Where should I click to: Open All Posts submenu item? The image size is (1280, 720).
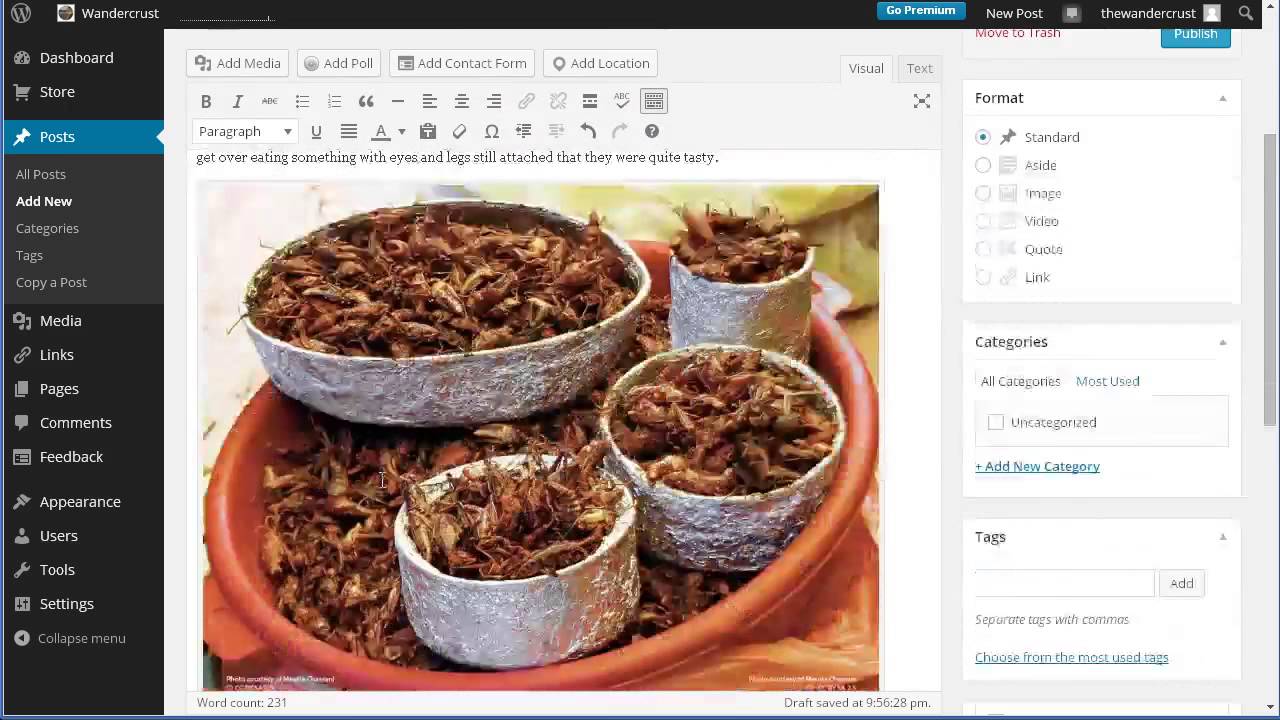click(41, 174)
